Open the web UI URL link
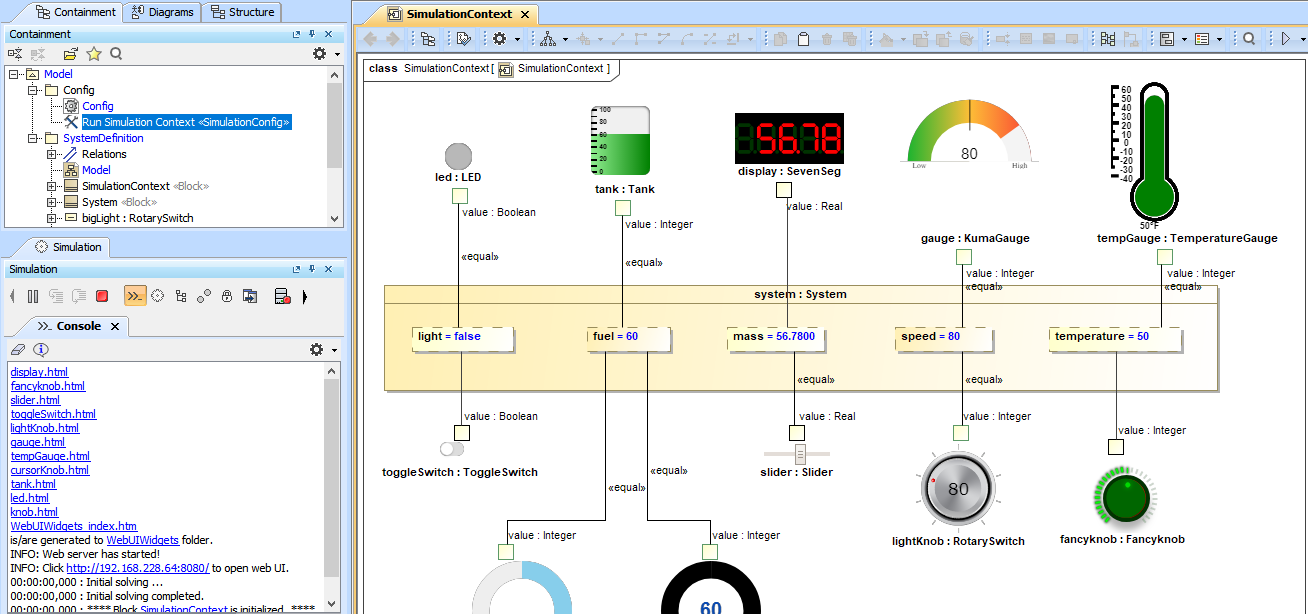The image size is (1308, 614). click(x=138, y=568)
